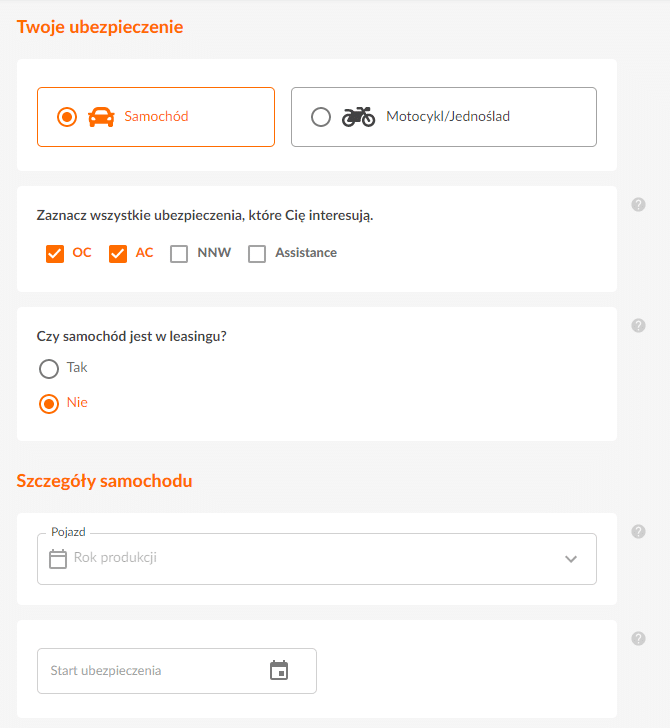
Task: Tick the Assistance checkbox
Action: [257, 254]
